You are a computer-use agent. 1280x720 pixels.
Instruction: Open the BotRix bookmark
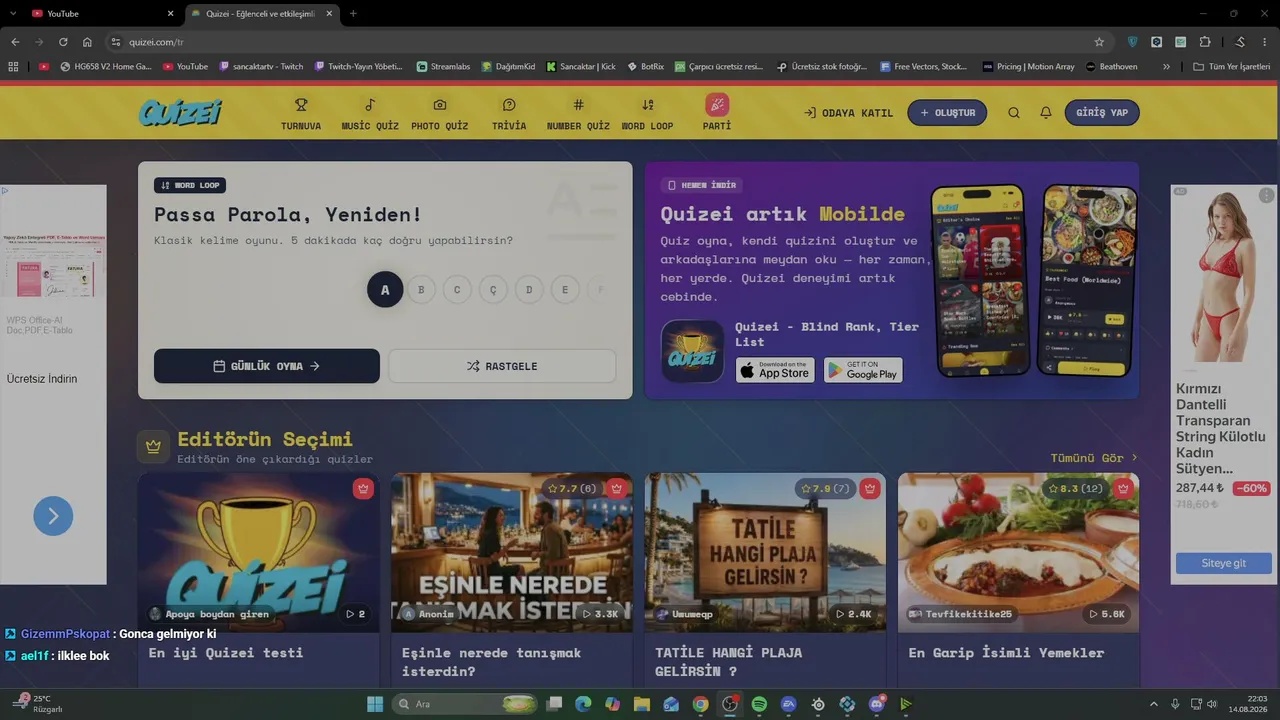point(645,67)
